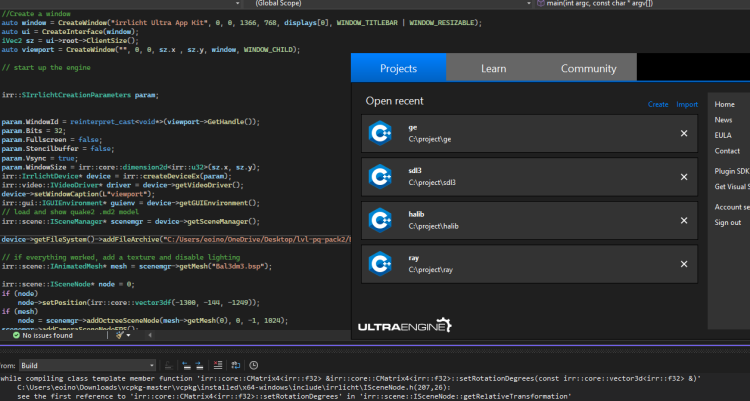This screenshot has height=401, width=750.
Task: Toggle word wrap in the Output window
Action: 236,366
